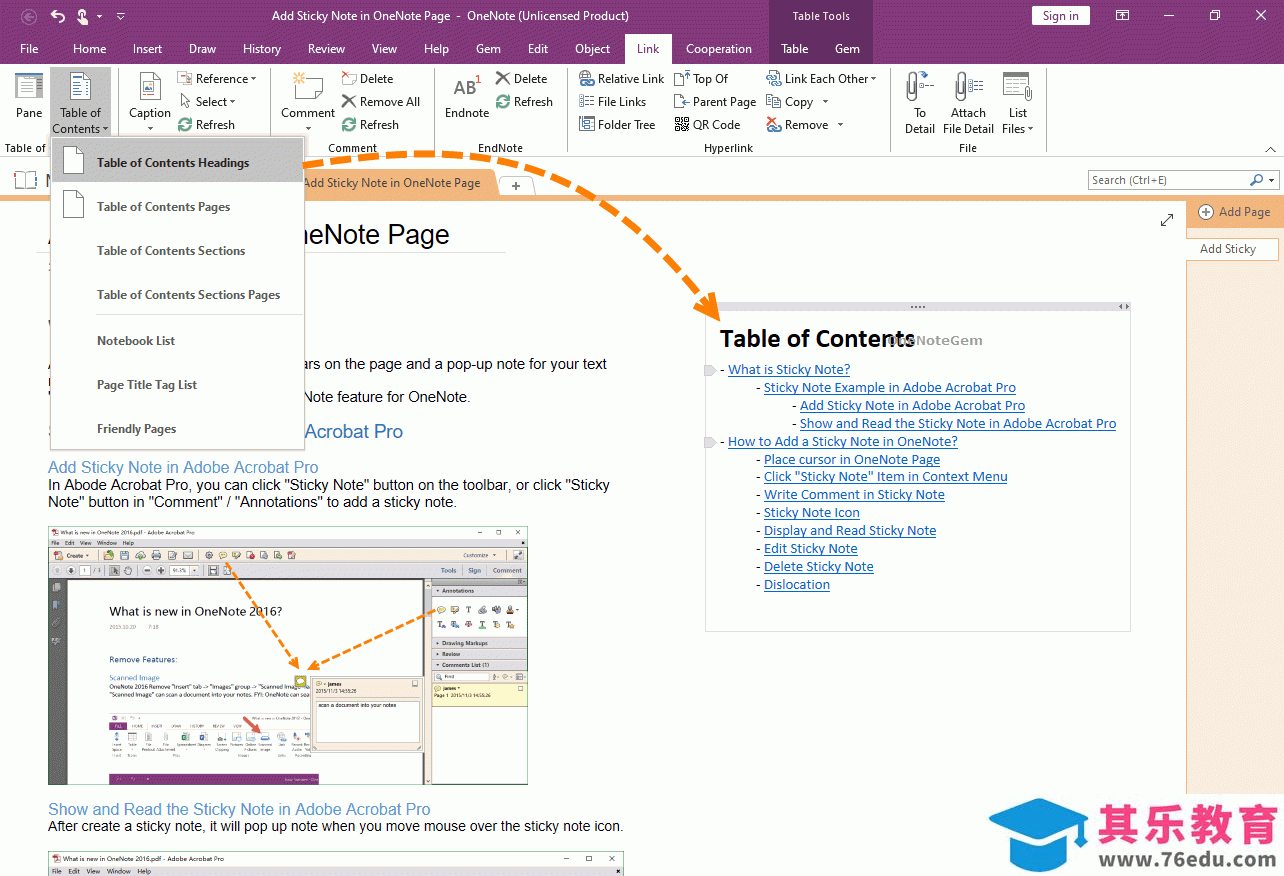Viewport: 1284px width, 876px height.
Task: Collapse the ribbon with the caret
Action: coord(1270,149)
